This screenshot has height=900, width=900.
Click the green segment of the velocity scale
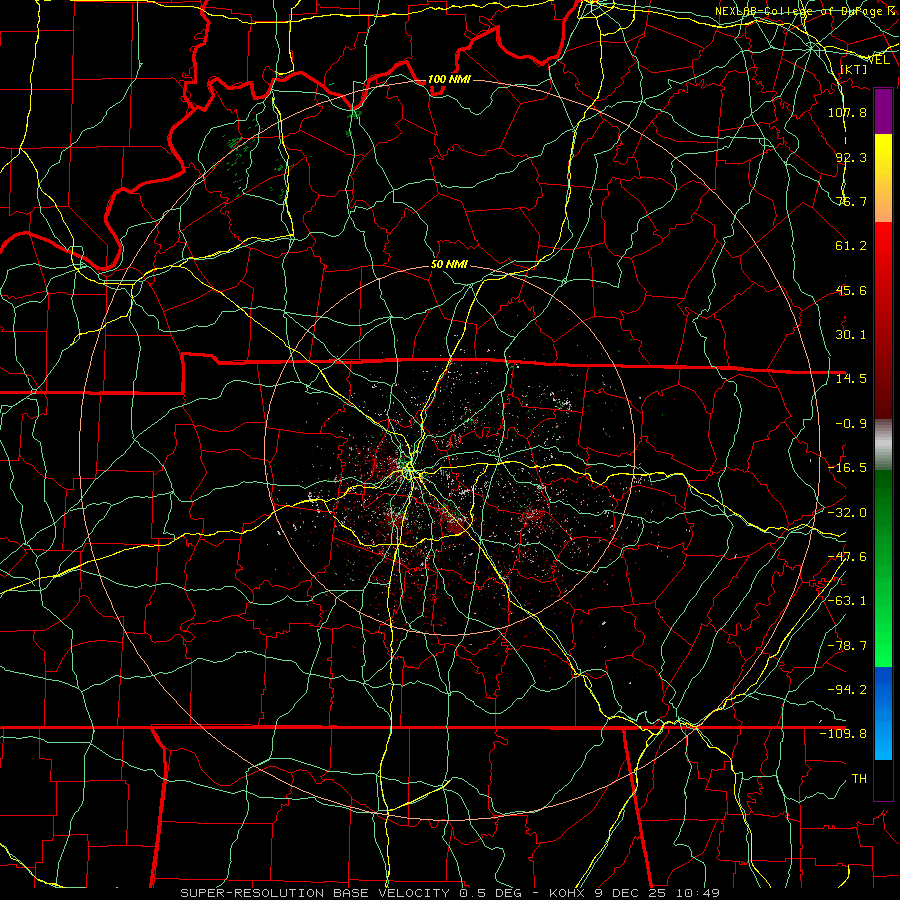coord(883,568)
